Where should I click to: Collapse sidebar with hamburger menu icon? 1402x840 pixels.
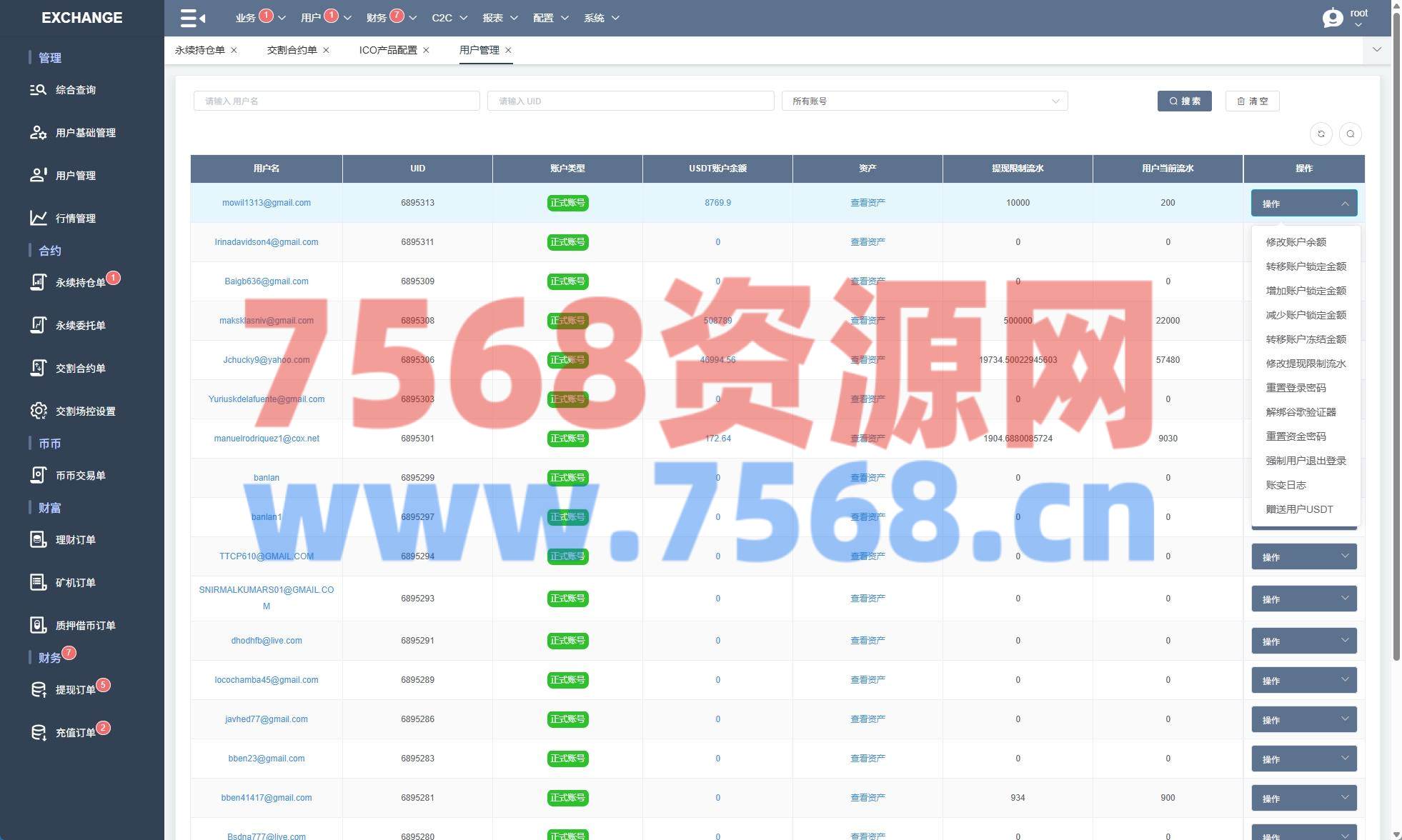point(192,18)
